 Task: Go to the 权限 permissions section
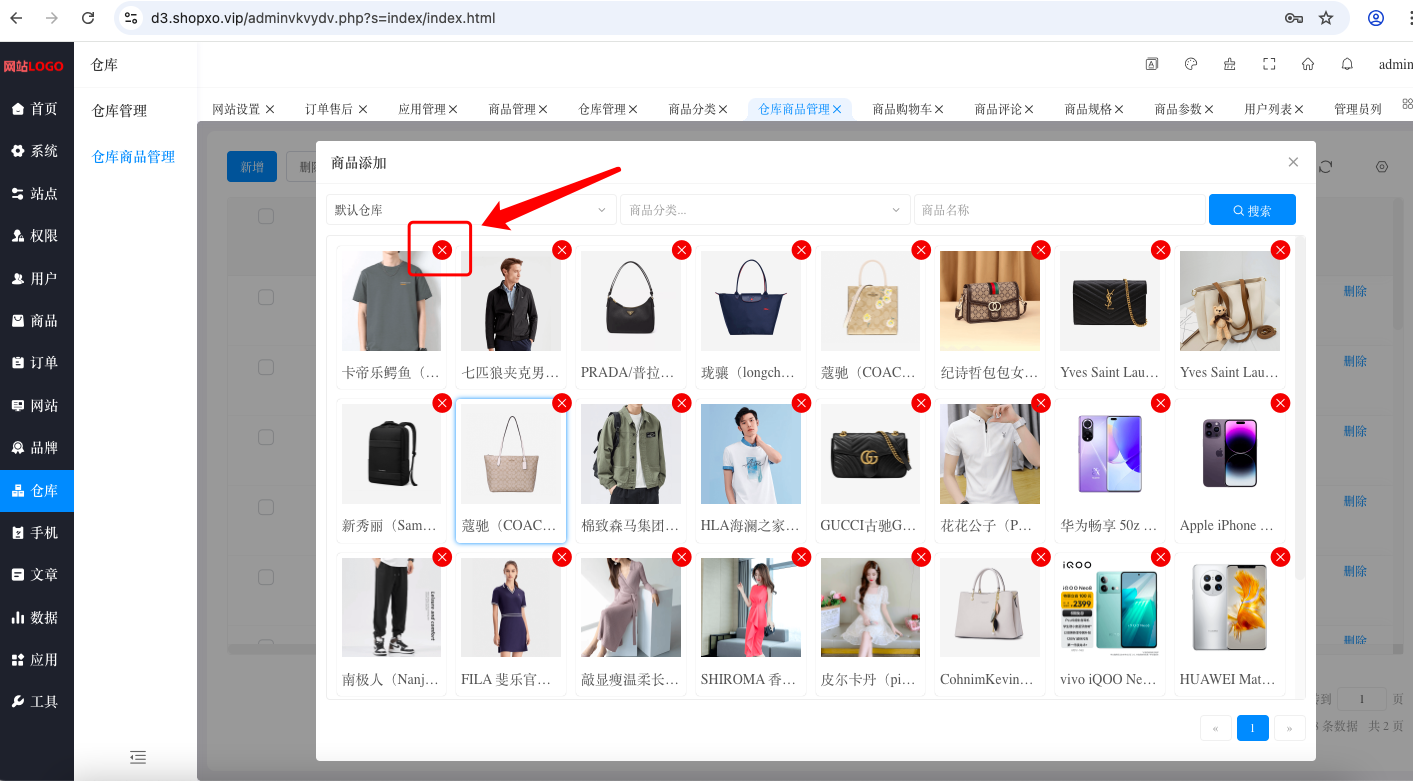click(36, 236)
